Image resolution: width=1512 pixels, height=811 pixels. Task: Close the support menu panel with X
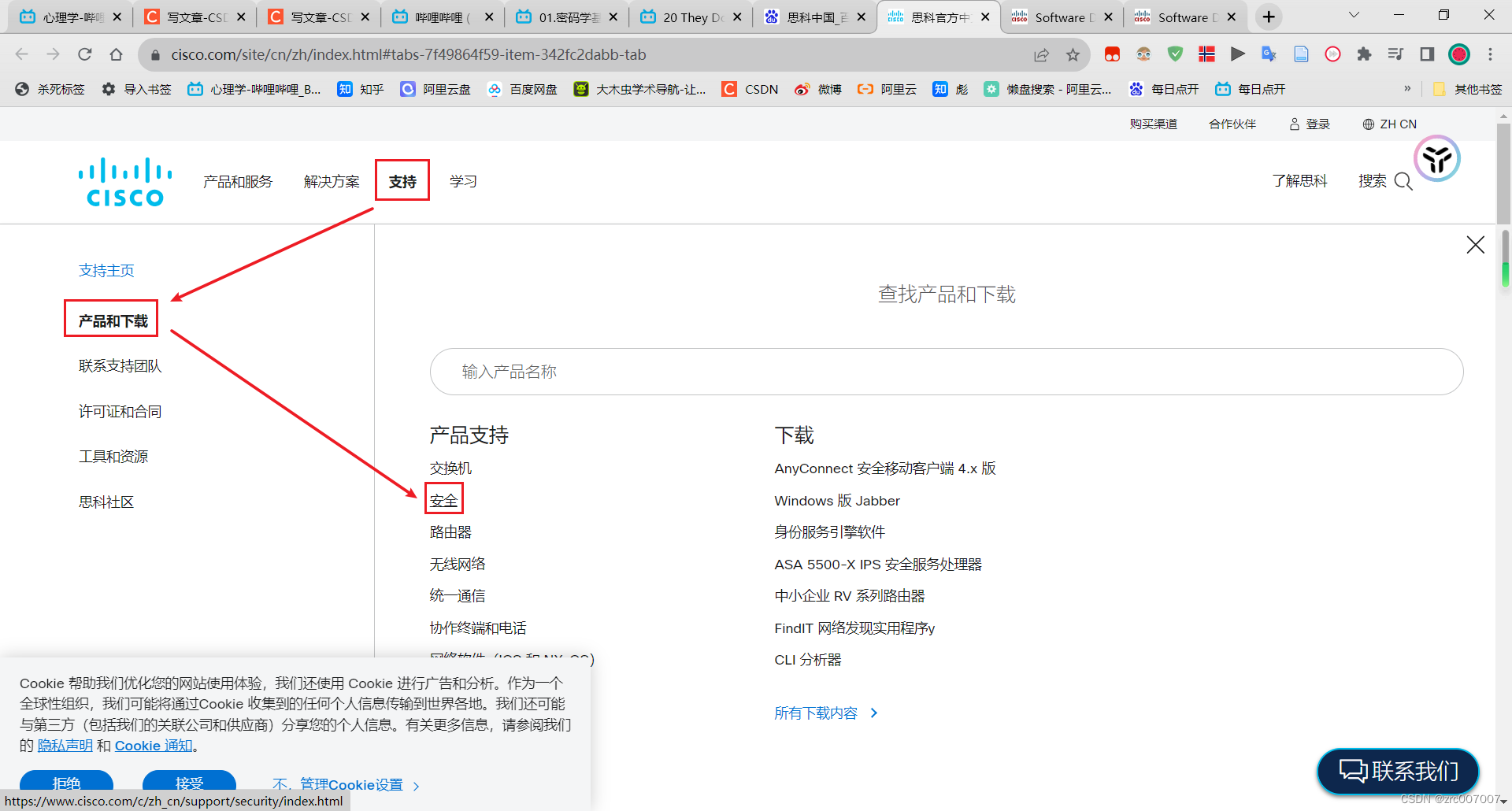pos(1475,245)
